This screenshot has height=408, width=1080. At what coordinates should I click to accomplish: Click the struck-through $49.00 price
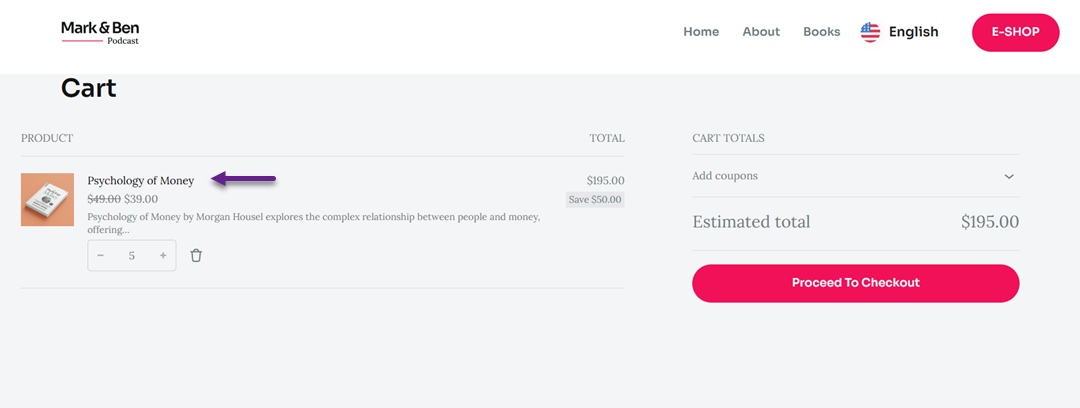pyautogui.click(x=104, y=199)
